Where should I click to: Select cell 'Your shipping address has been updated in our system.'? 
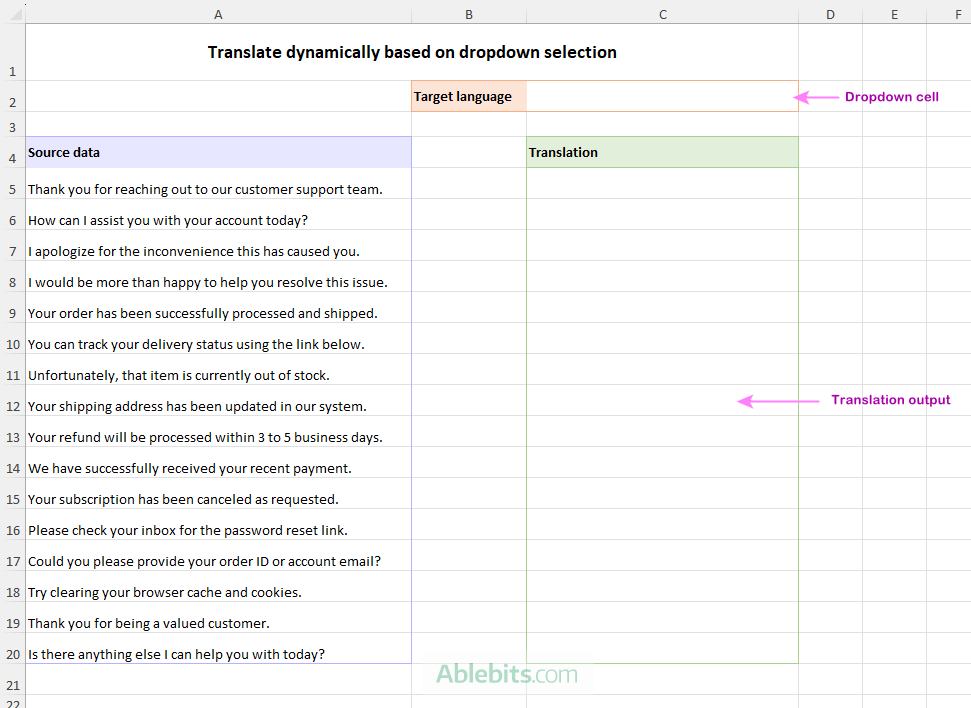pos(218,400)
